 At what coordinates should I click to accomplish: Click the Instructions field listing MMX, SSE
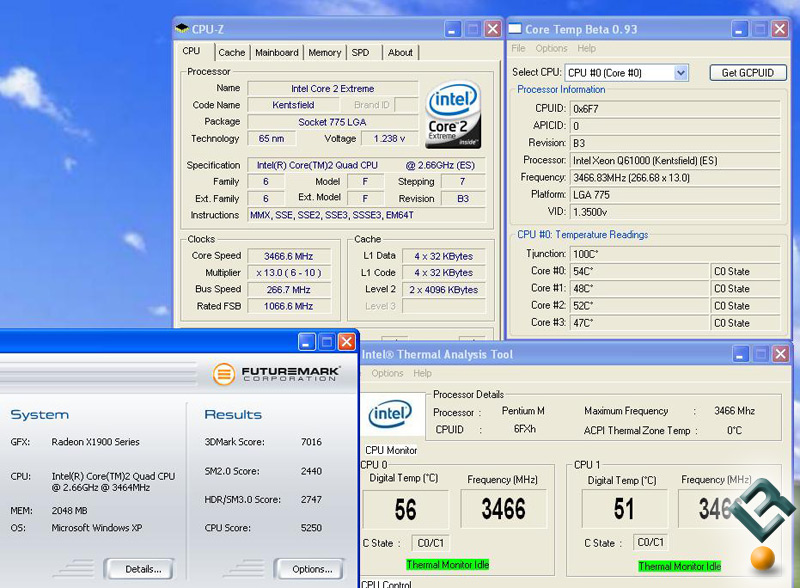click(x=366, y=215)
